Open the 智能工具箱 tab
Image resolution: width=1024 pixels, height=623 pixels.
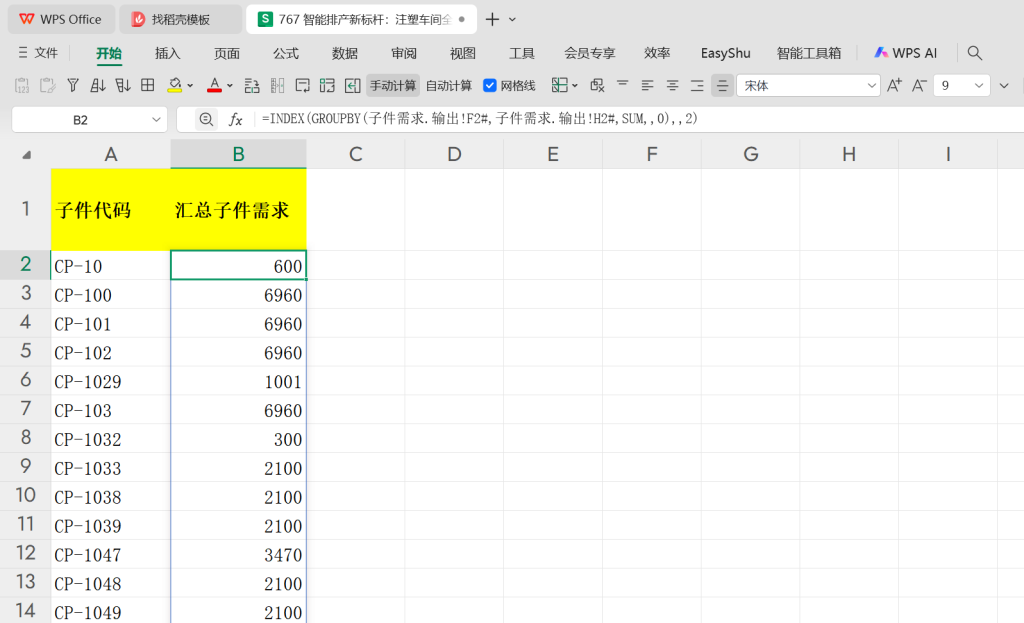point(808,54)
